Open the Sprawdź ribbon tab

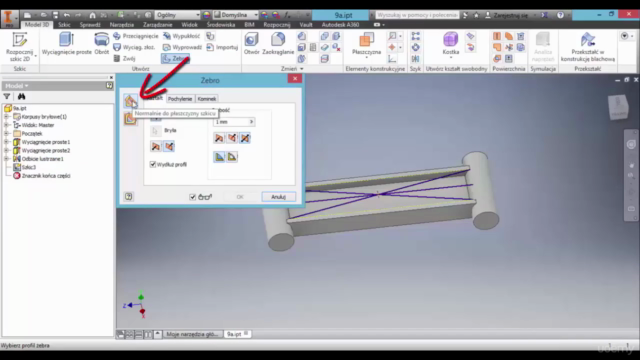90,24
